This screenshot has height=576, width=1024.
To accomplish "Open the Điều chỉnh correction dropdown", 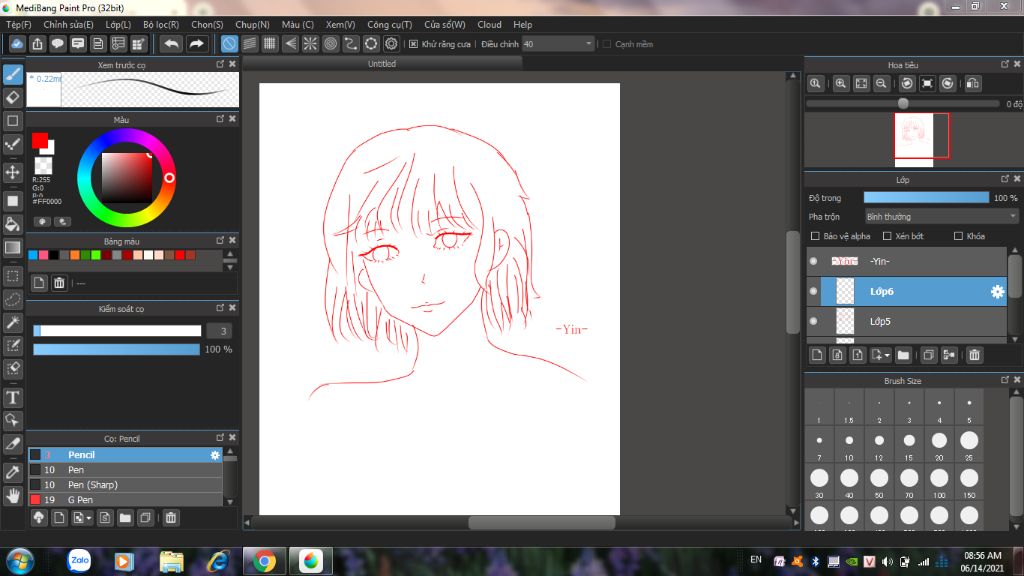I will [558, 44].
